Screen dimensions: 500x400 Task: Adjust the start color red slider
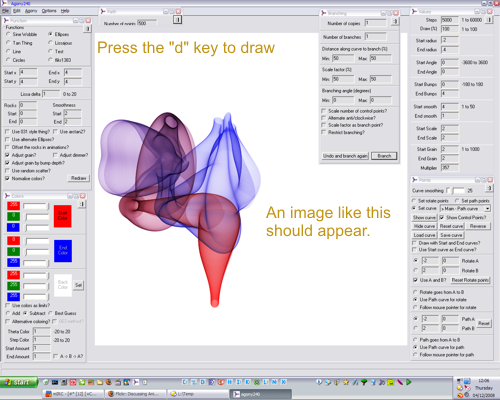36,206
